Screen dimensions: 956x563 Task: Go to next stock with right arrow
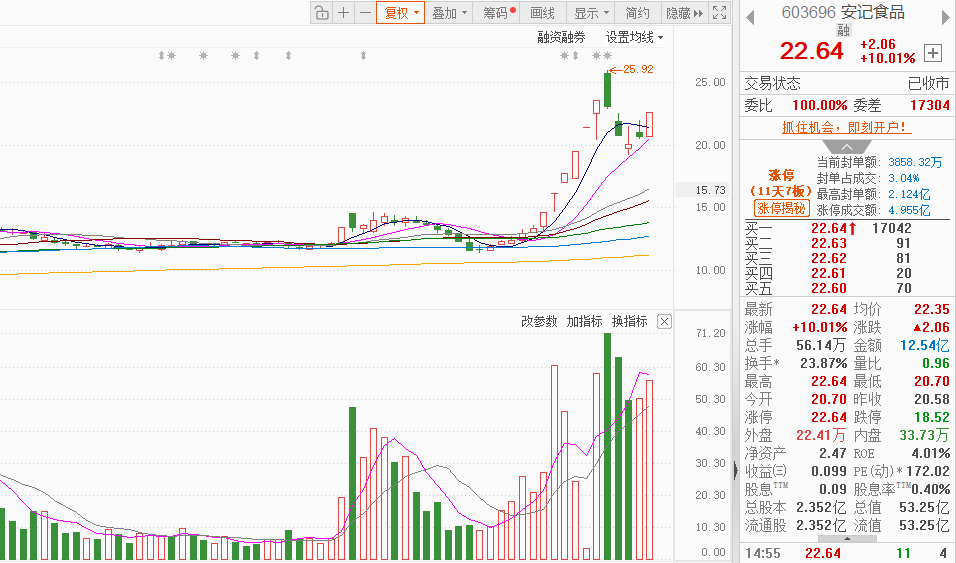click(x=946, y=18)
